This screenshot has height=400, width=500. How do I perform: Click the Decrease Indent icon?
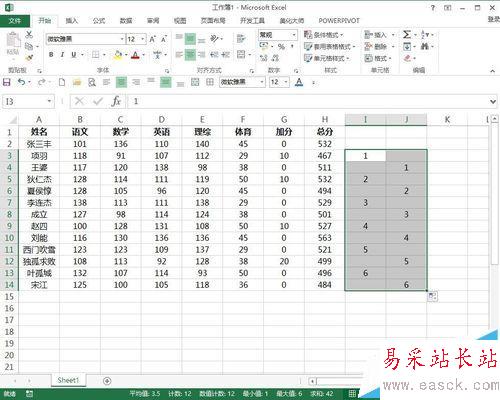pos(214,54)
